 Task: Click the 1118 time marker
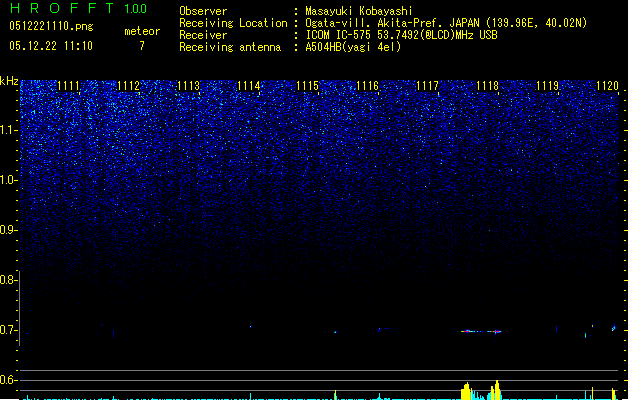coord(487,86)
